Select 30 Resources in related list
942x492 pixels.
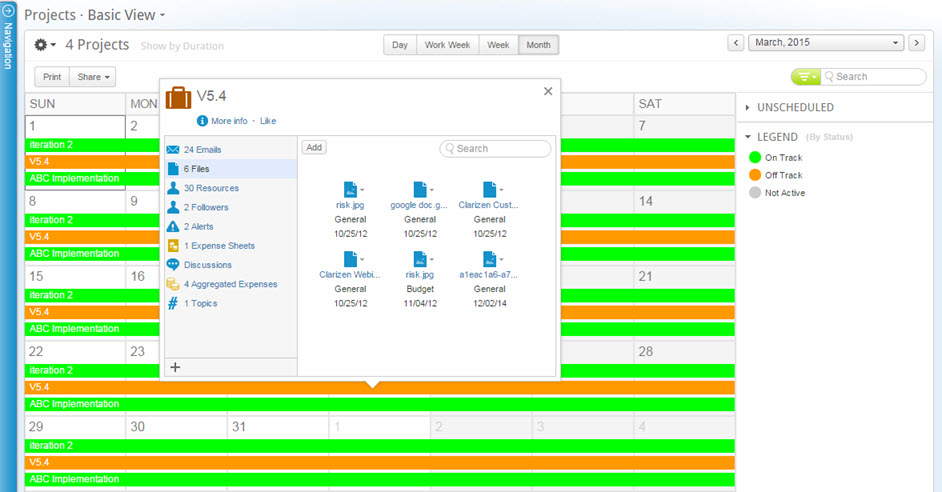(x=211, y=188)
